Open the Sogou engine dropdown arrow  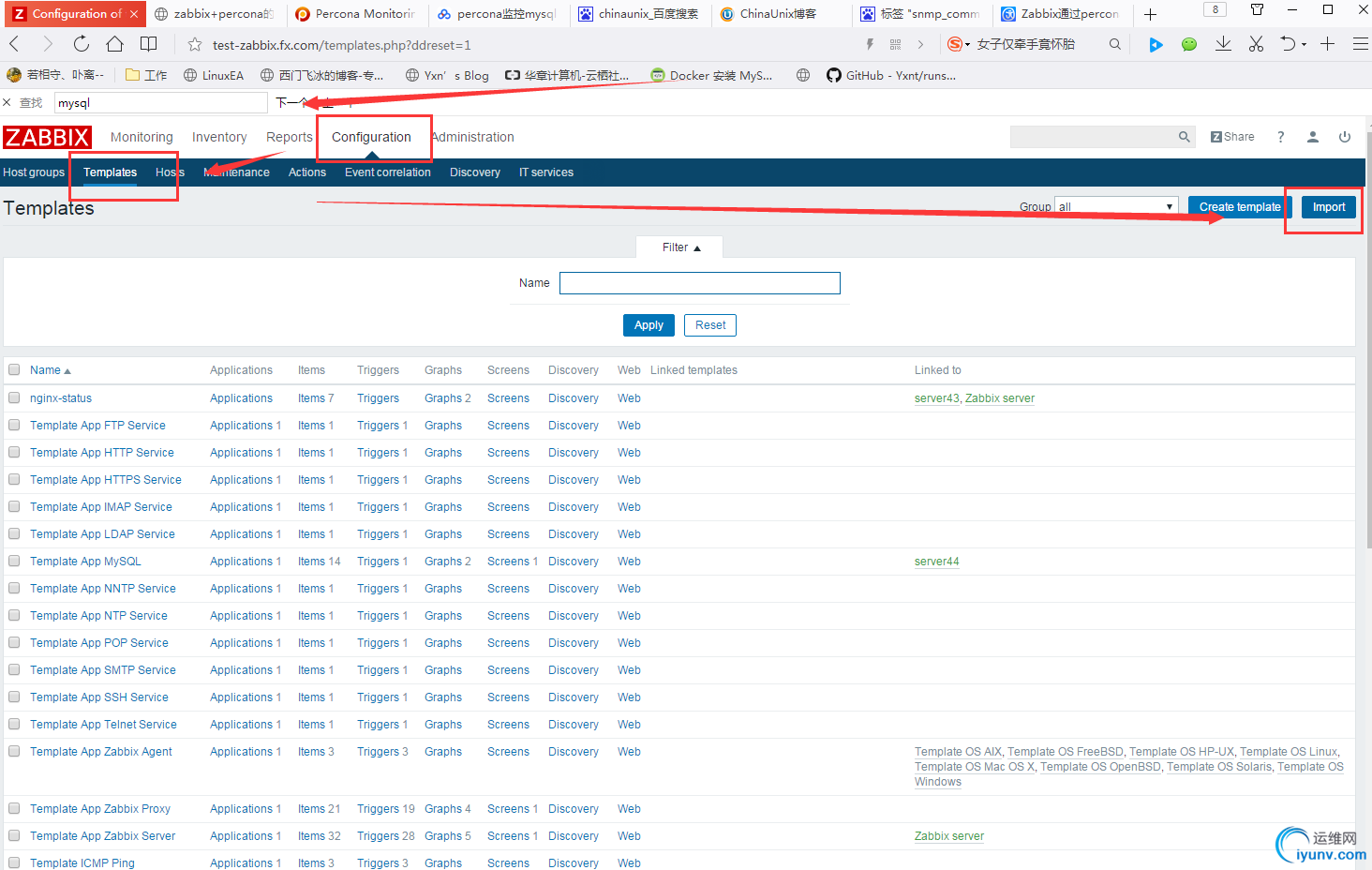click(967, 45)
